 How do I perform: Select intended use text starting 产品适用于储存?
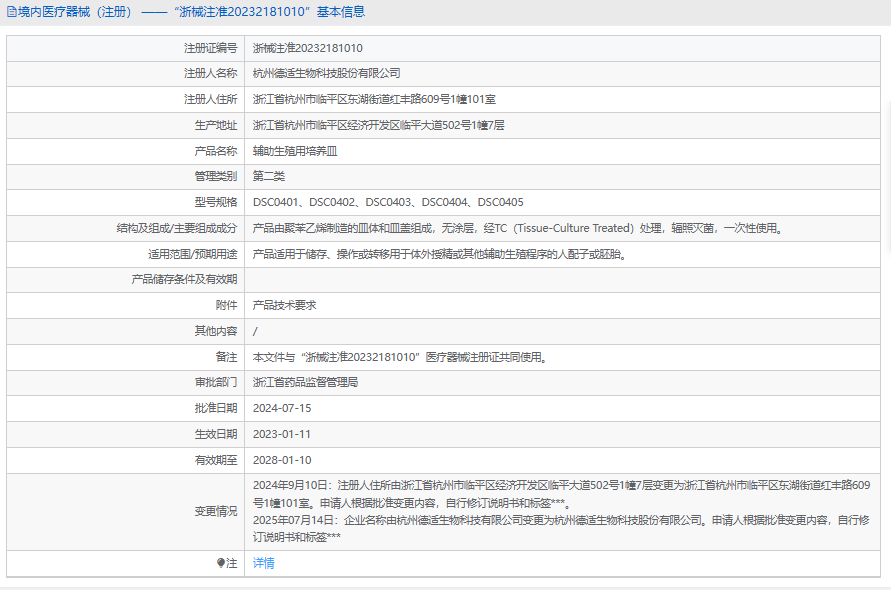(440, 254)
